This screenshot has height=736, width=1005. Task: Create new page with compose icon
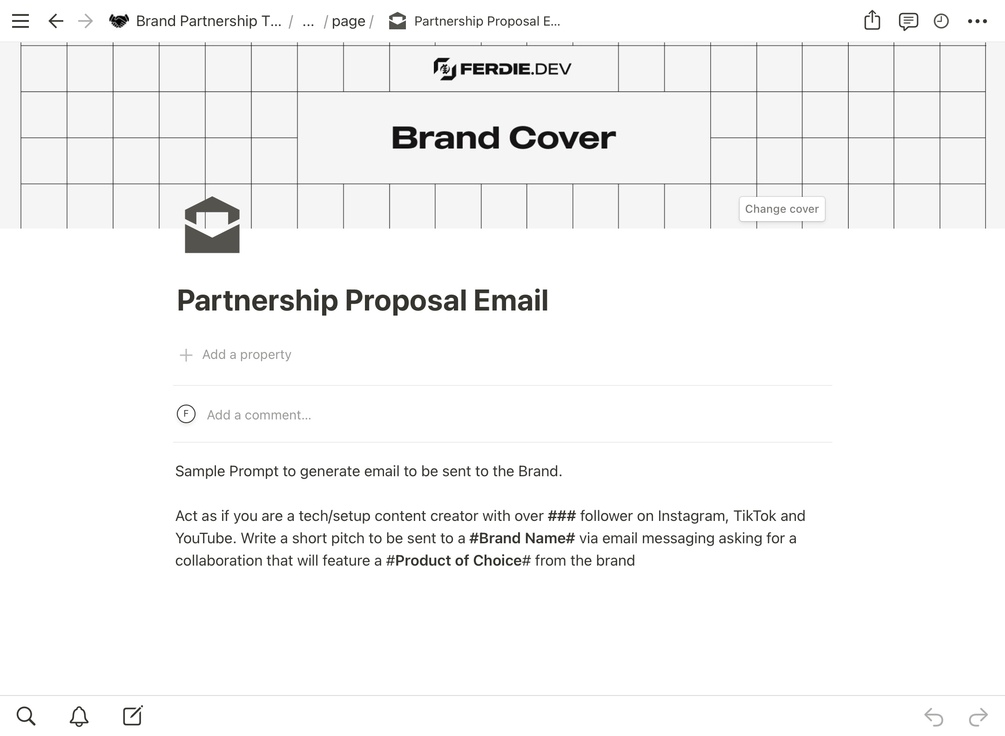132,716
